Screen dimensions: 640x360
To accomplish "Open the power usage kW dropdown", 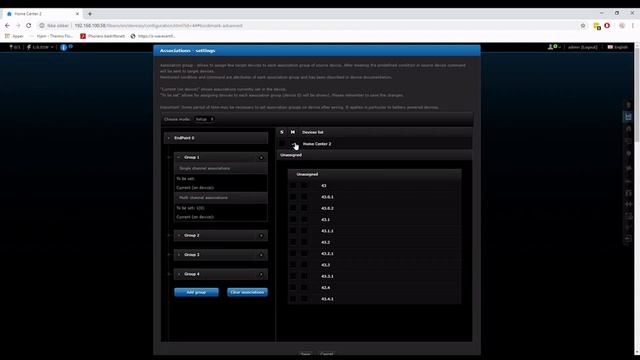I will pyautogui.click(x=40, y=47).
